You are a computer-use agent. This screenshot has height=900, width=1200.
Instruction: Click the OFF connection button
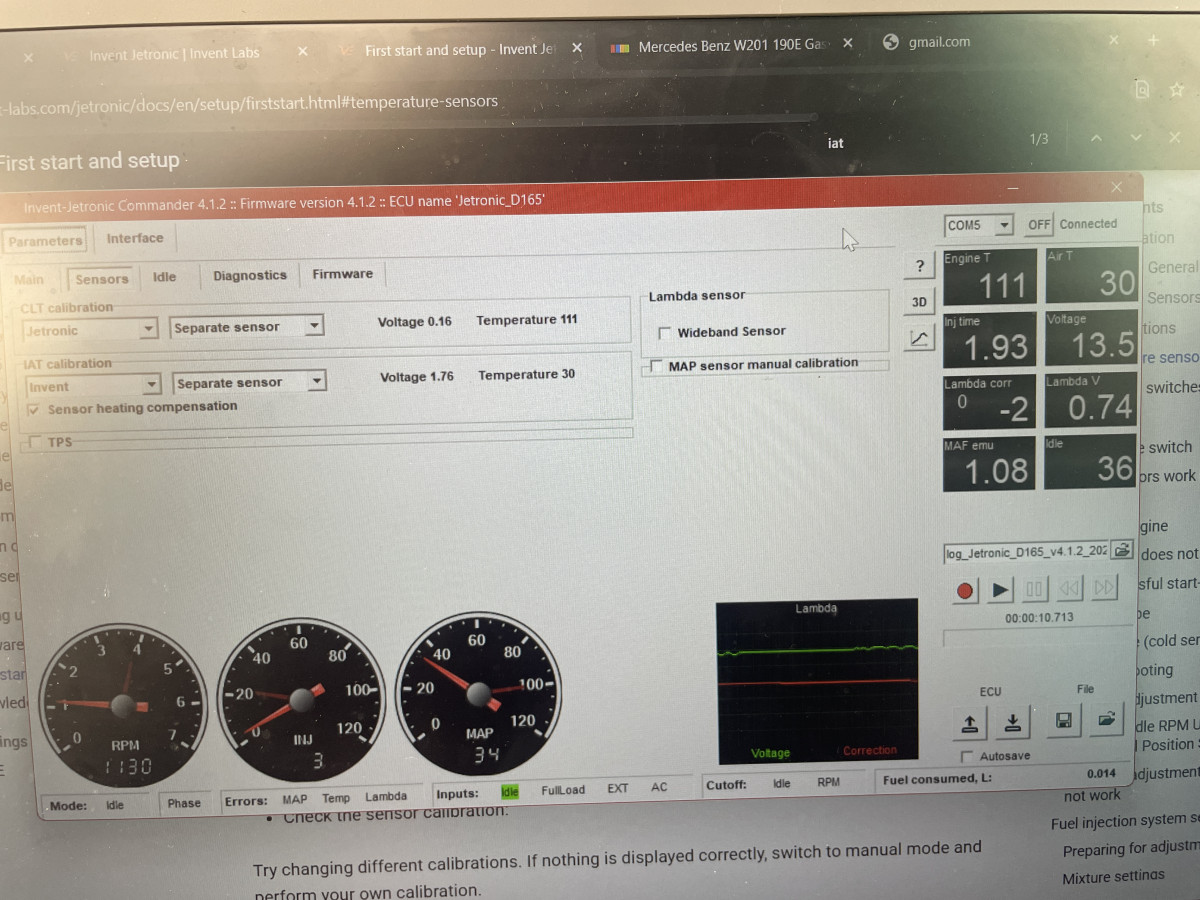[x=1039, y=225]
